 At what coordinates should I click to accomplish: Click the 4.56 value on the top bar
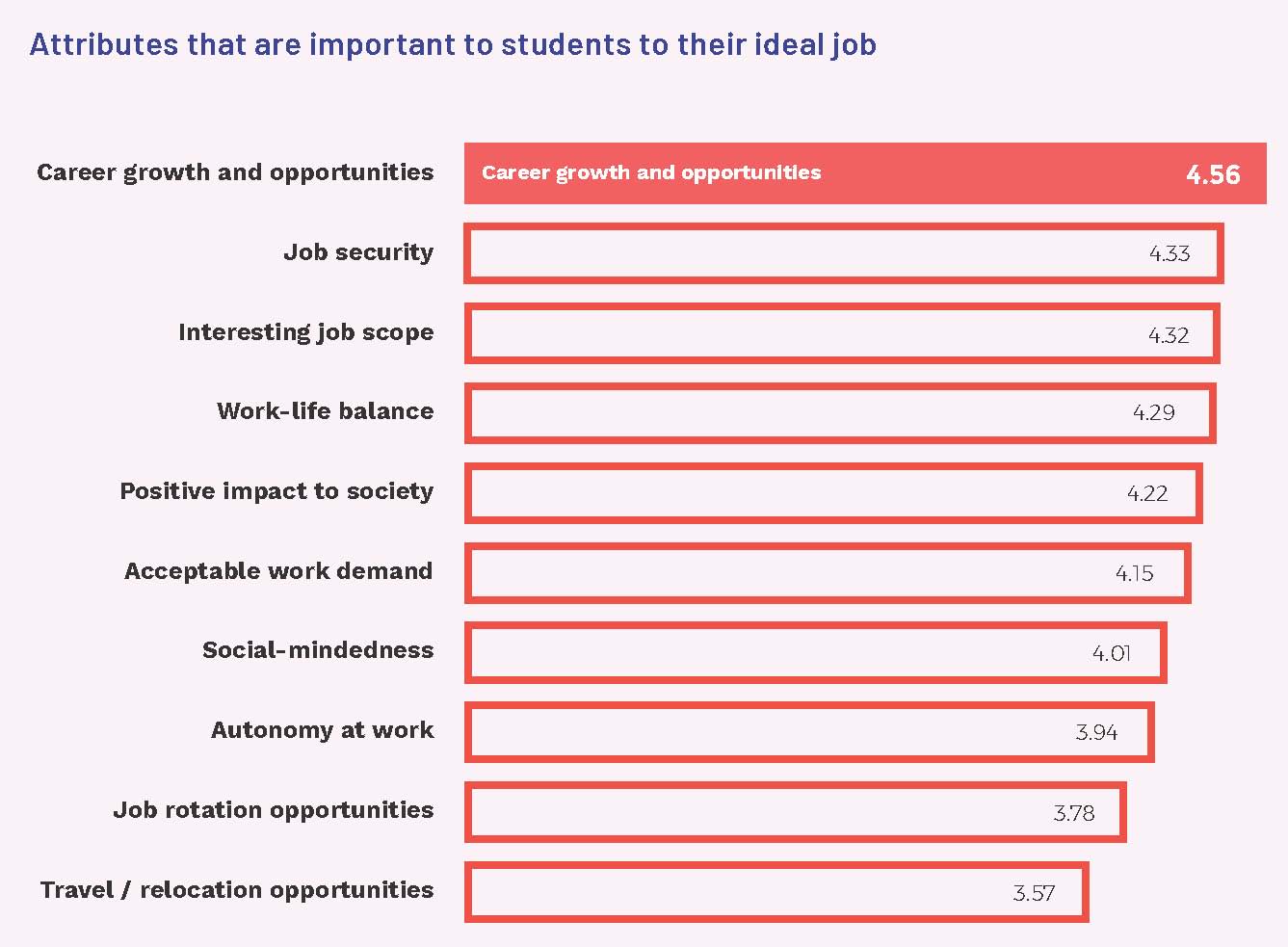pyautogui.click(x=1213, y=174)
